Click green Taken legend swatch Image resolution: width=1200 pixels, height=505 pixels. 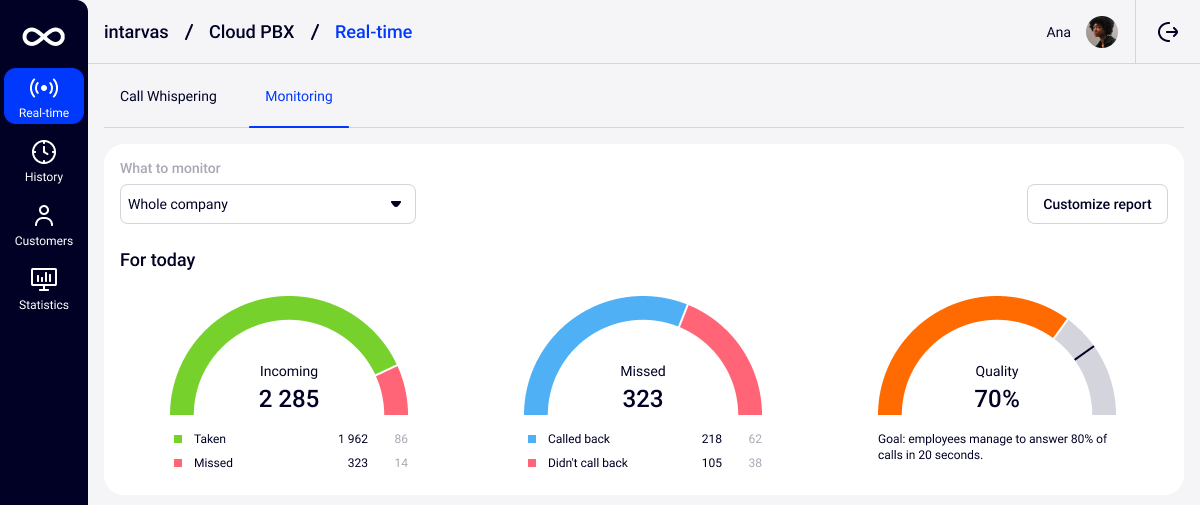(x=178, y=439)
